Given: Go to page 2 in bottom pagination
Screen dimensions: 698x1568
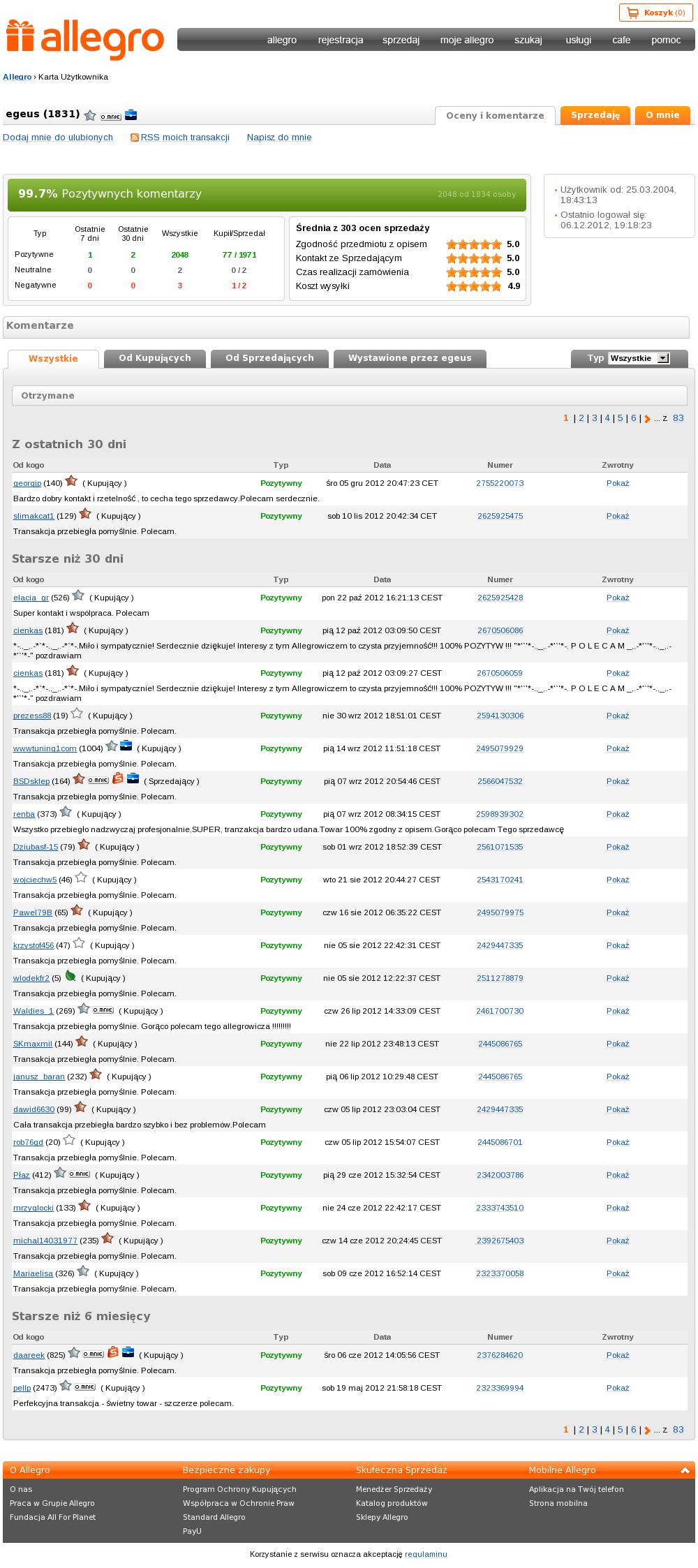Looking at the screenshot, I should 581,1430.
